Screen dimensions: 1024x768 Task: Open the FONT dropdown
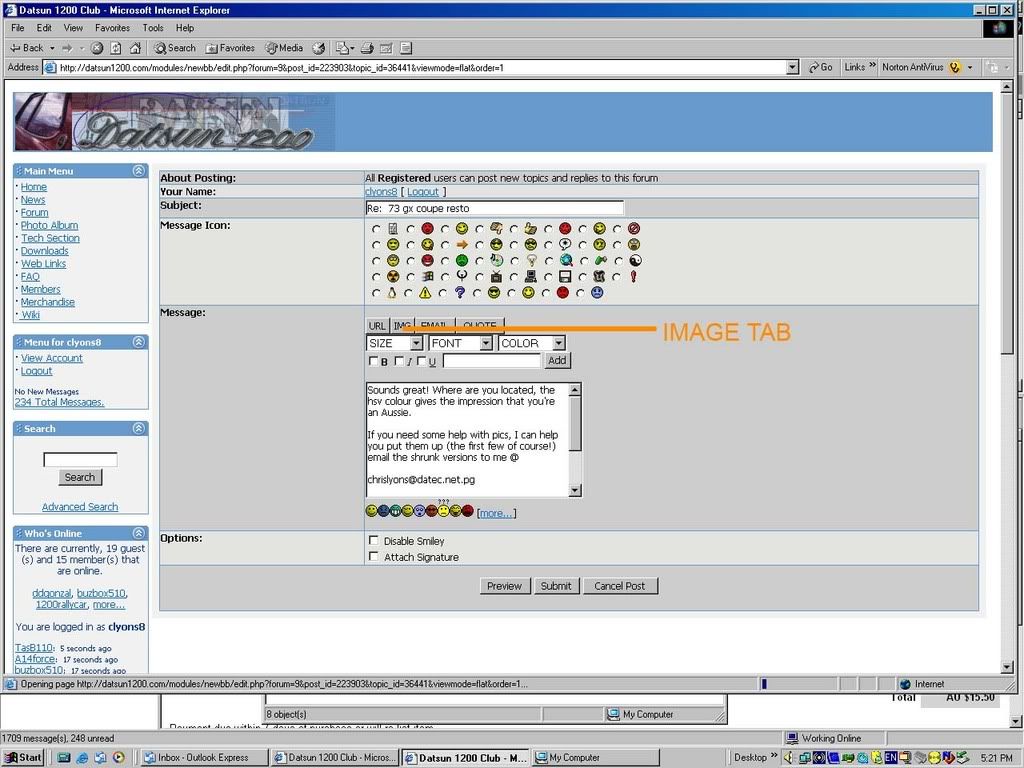460,343
